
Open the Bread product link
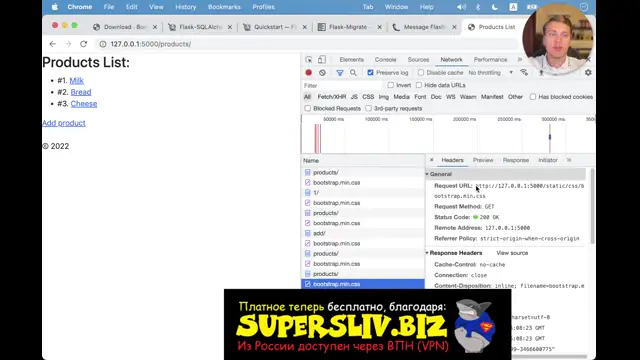(81, 92)
